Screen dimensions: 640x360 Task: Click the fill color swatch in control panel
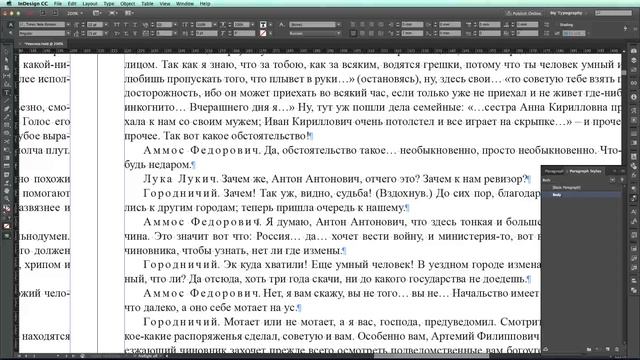pyautogui.click(x=263, y=25)
